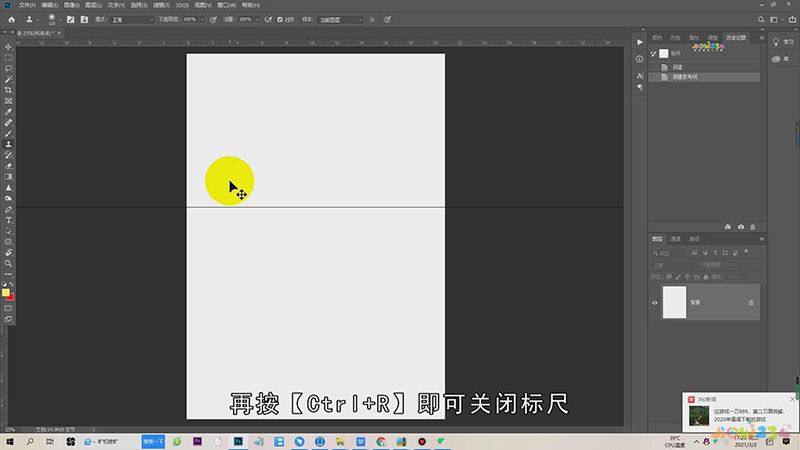Open the Properties info panel icon
Screen dimensions: 800x450
640,59
